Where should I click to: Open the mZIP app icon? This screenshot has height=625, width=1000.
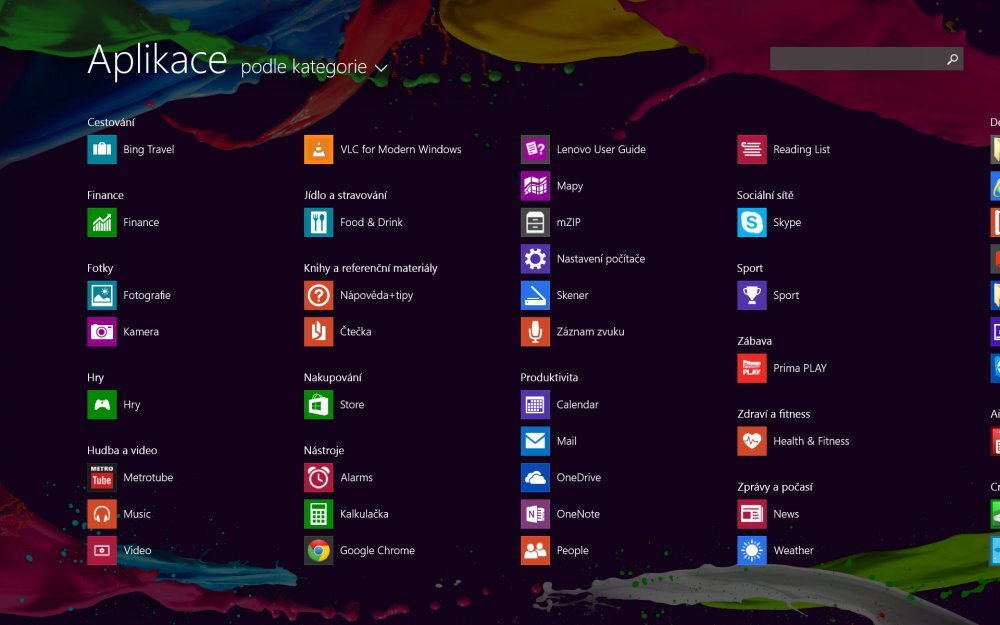[x=535, y=222]
